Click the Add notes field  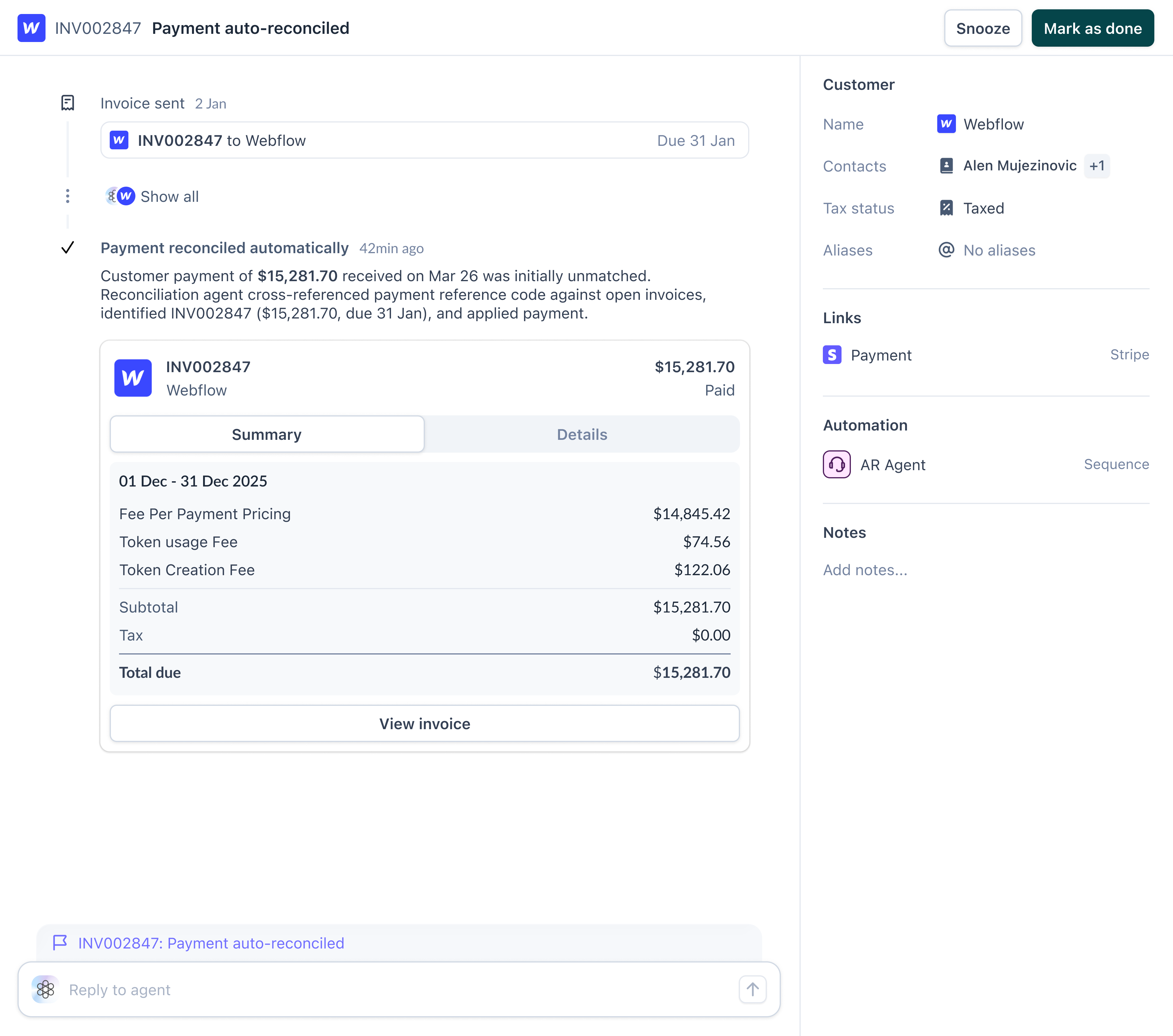(865, 570)
